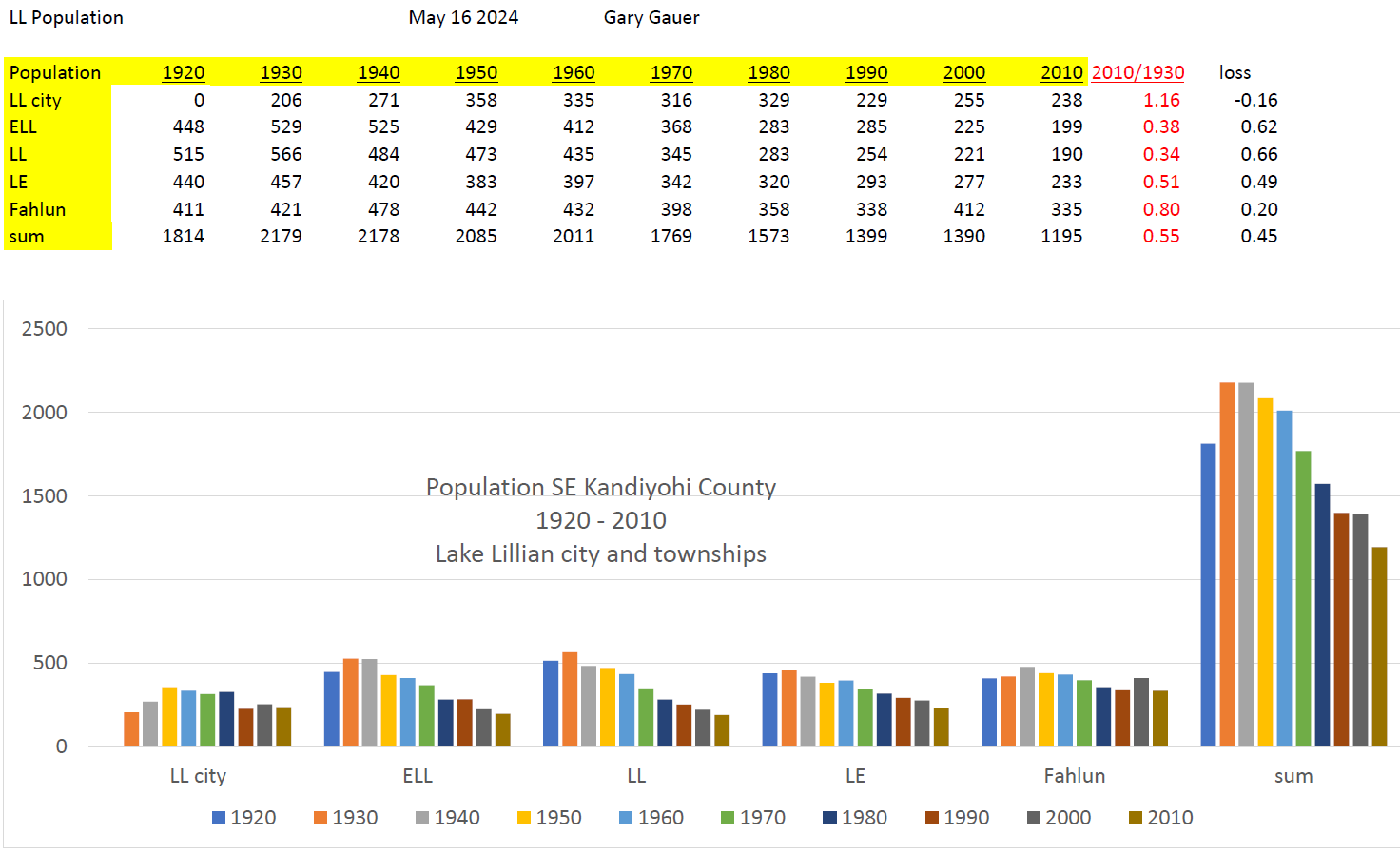Click the orange 1930 legend swatch

coord(320,817)
